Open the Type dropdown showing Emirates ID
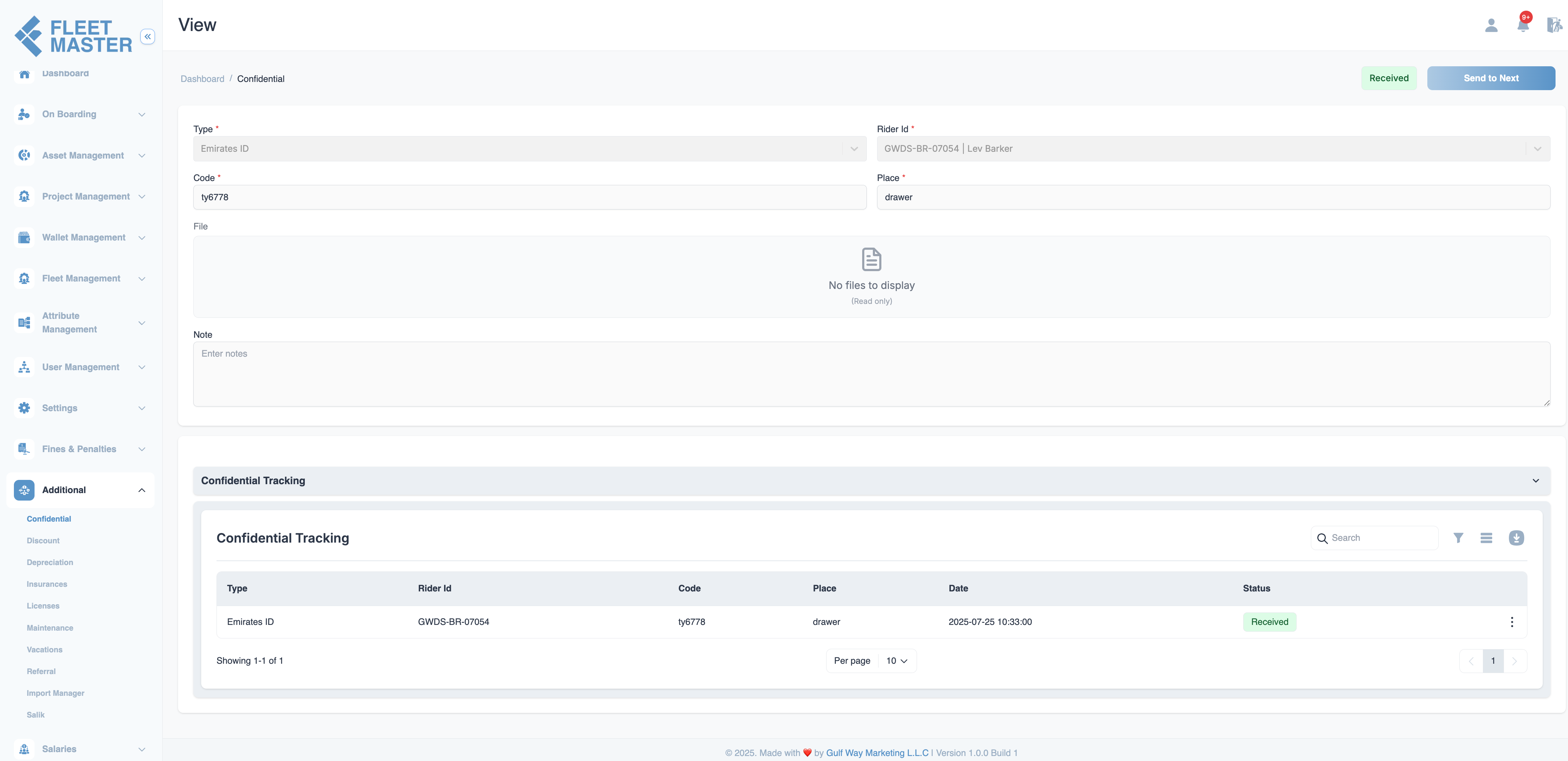The width and height of the screenshot is (1568, 761). pyautogui.click(x=530, y=149)
